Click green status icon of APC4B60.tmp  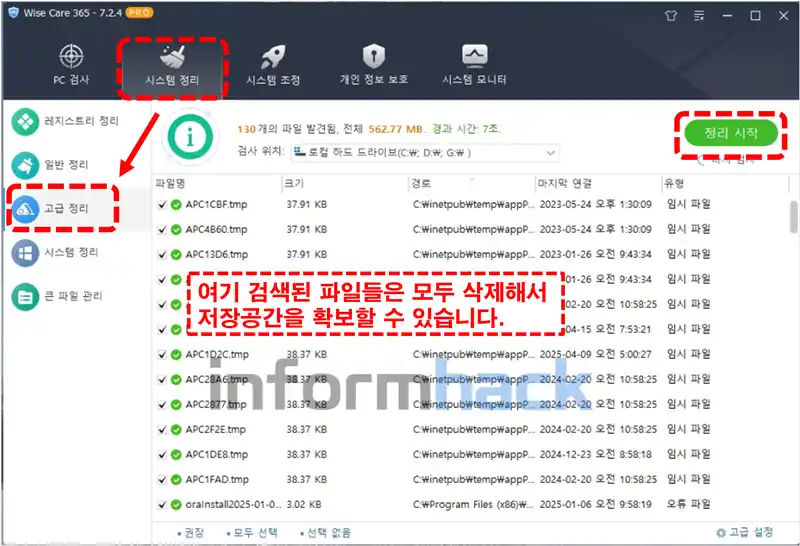point(176,230)
